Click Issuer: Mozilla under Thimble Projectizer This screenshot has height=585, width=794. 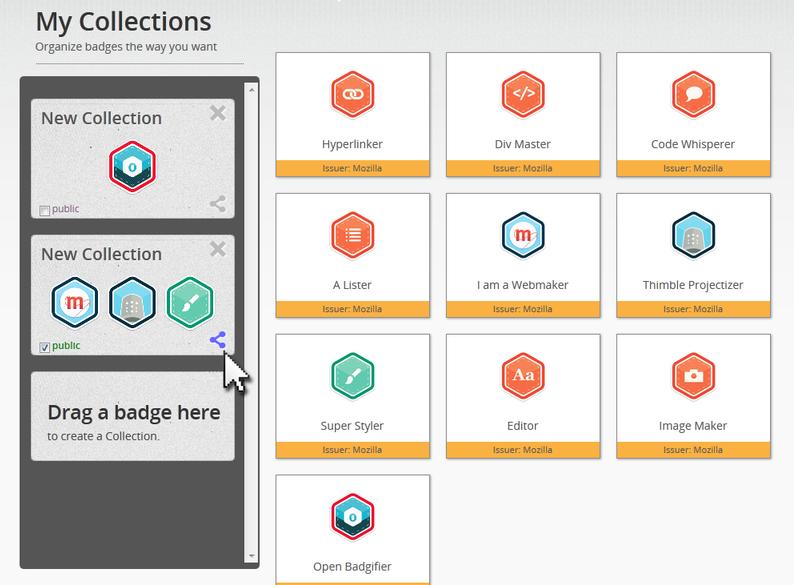[x=693, y=309]
